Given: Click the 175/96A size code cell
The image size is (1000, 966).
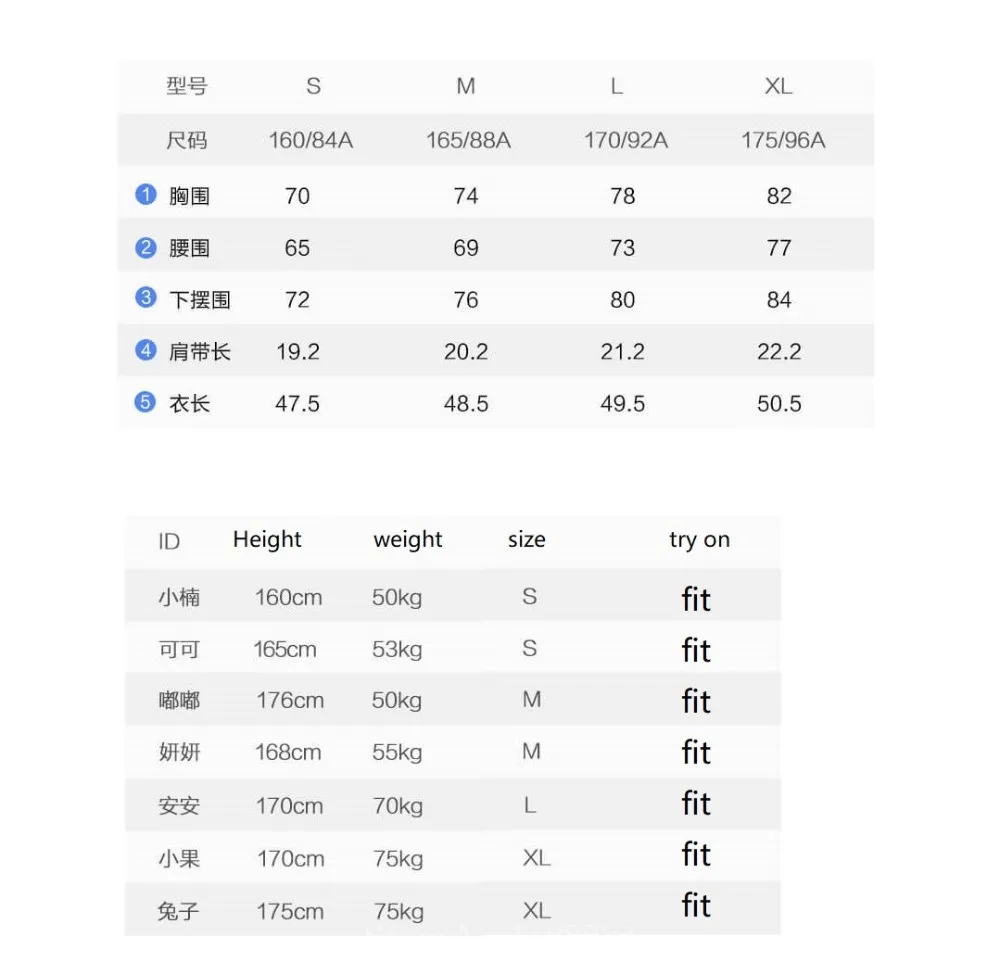Looking at the screenshot, I should (x=783, y=140).
